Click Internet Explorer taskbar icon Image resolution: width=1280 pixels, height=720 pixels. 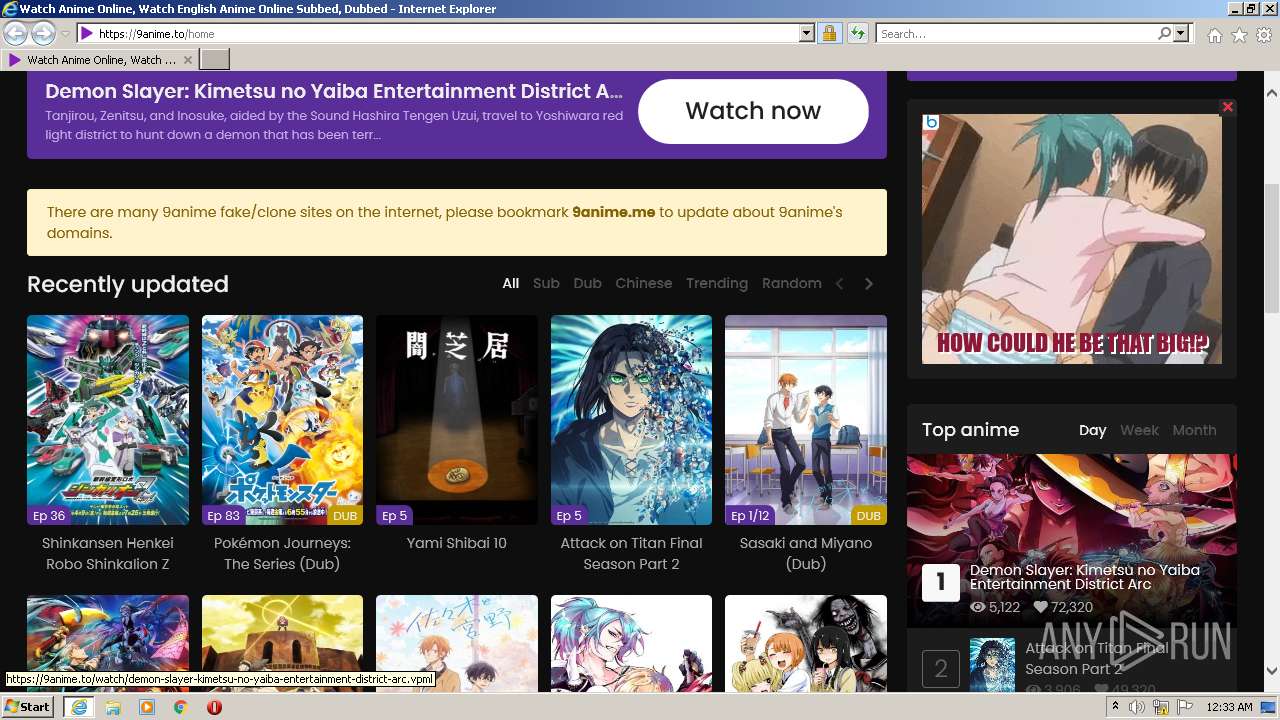[79, 707]
